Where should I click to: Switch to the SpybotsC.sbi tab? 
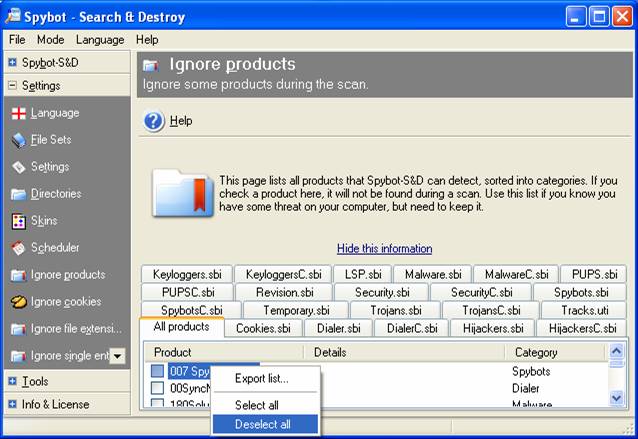click(191, 310)
